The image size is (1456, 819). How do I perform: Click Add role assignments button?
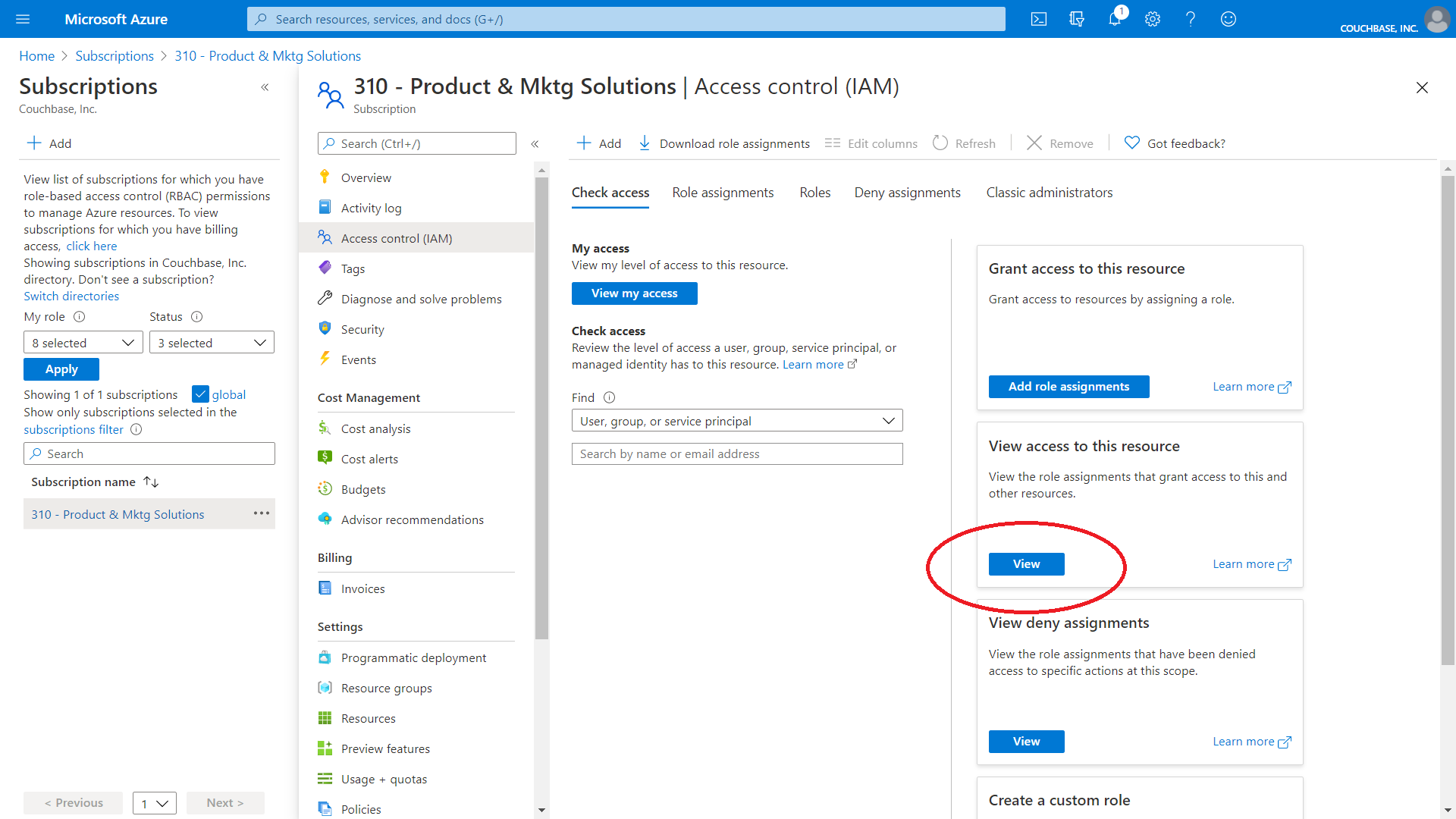tap(1068, 386)
